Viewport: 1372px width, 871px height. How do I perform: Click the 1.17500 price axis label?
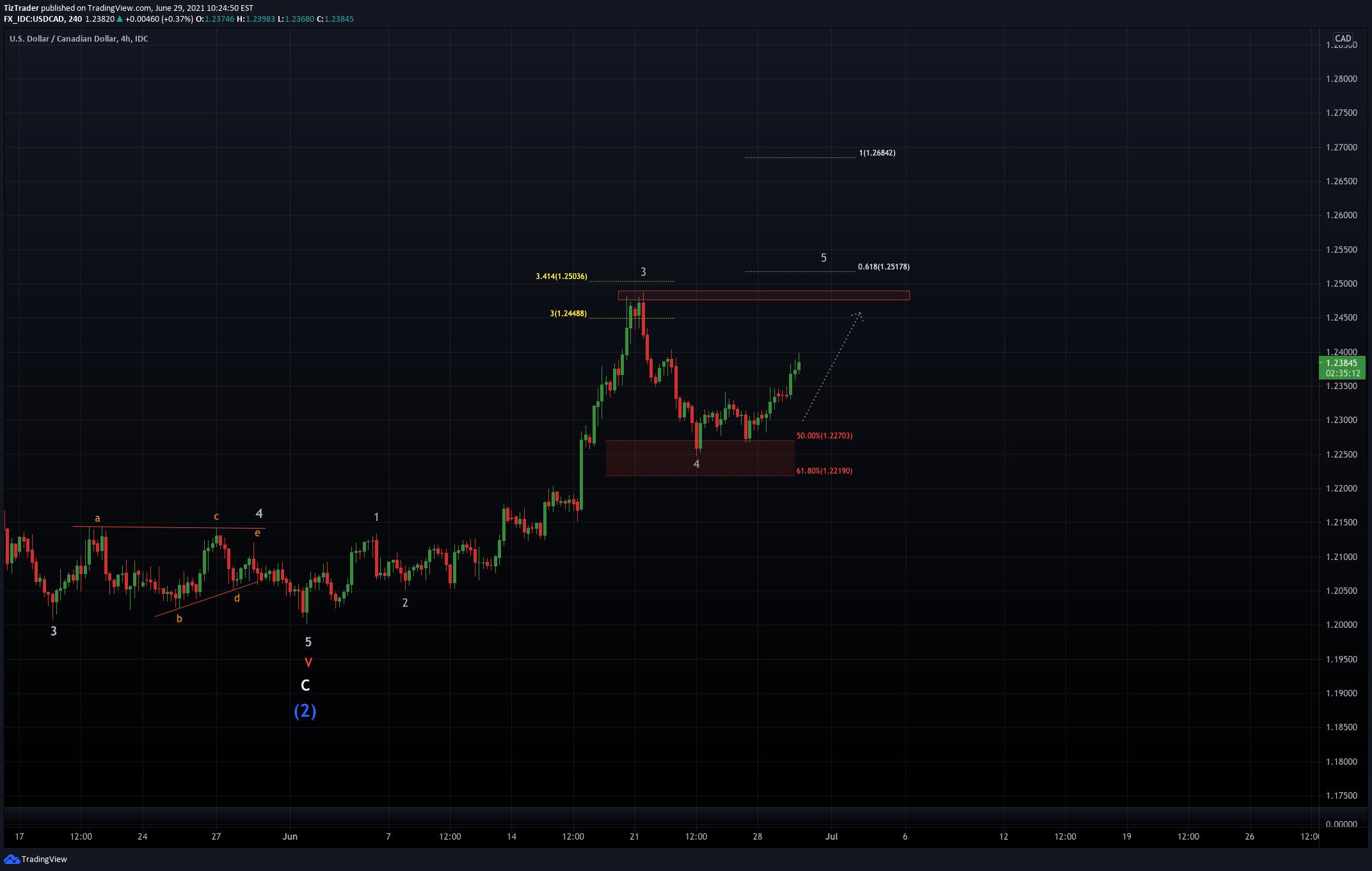[1341, 796]
